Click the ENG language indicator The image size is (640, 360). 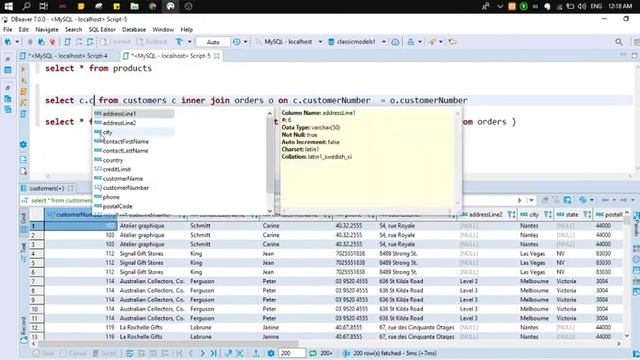(x=596, y=6)
